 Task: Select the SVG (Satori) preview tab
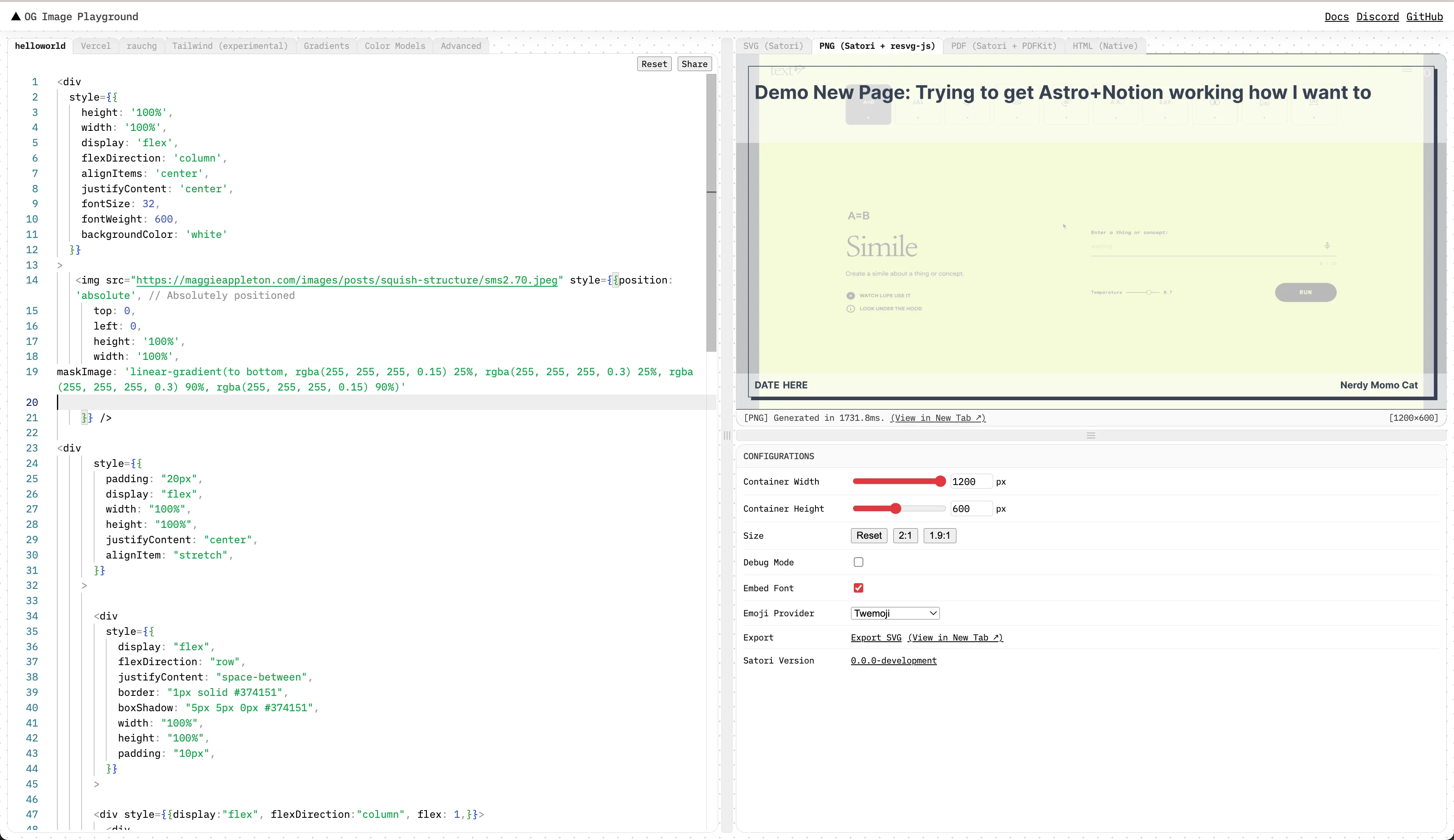(x=773, y=46)
